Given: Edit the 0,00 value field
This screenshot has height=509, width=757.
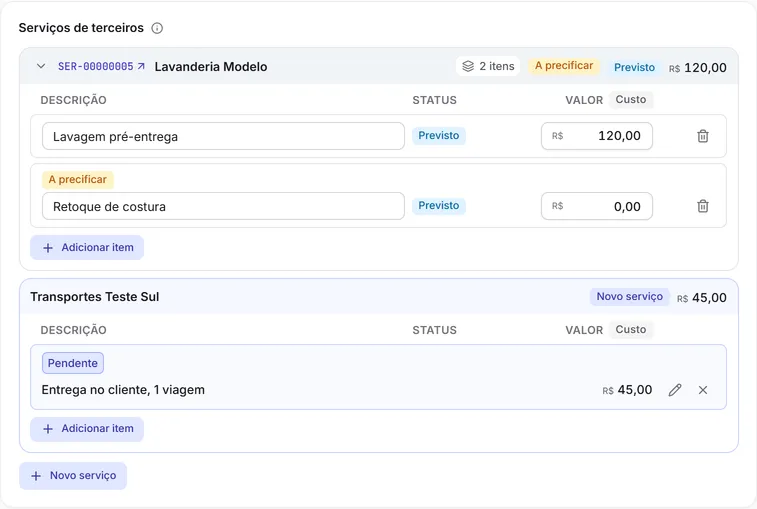Looking at the screenshot, I should point(597,206).
